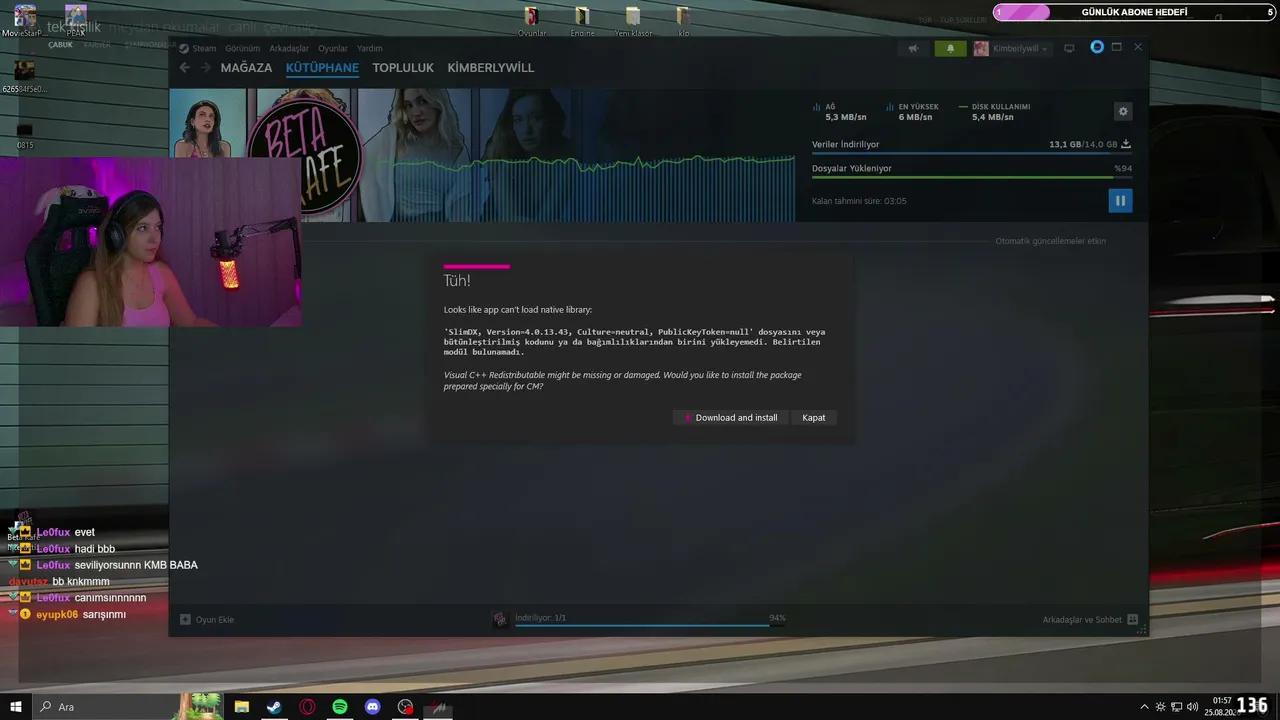Pause the current download
This screenshot has width=1280, height=720.
click(1120, 201)
